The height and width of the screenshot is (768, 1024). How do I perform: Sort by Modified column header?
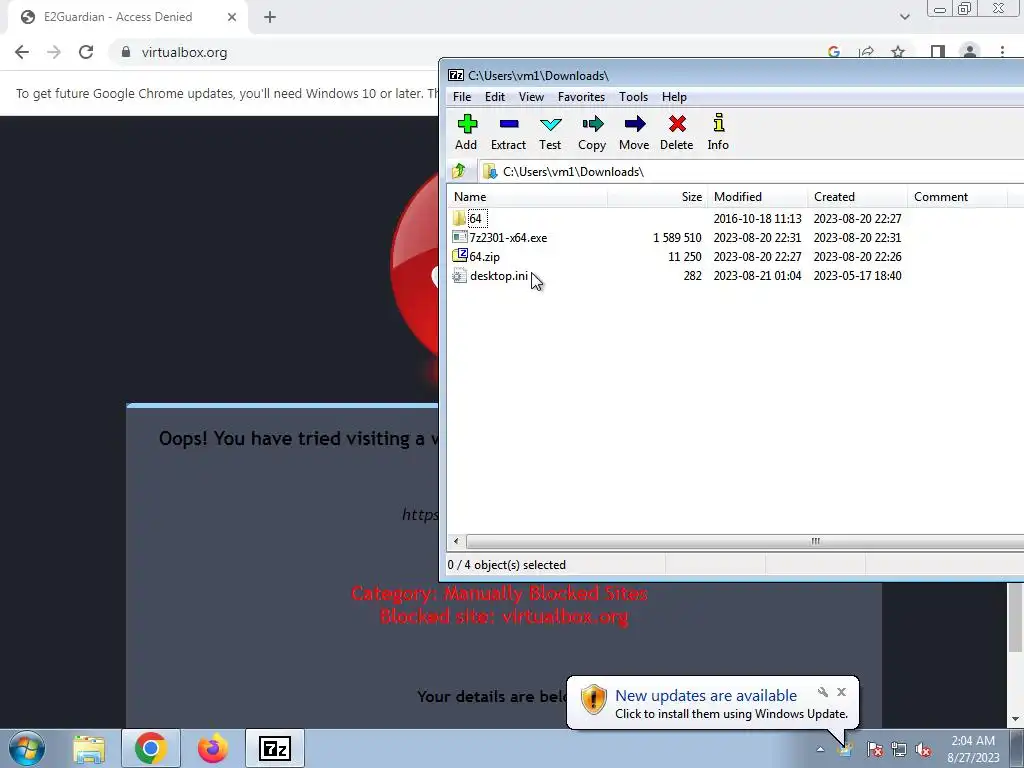pos(758,197)
